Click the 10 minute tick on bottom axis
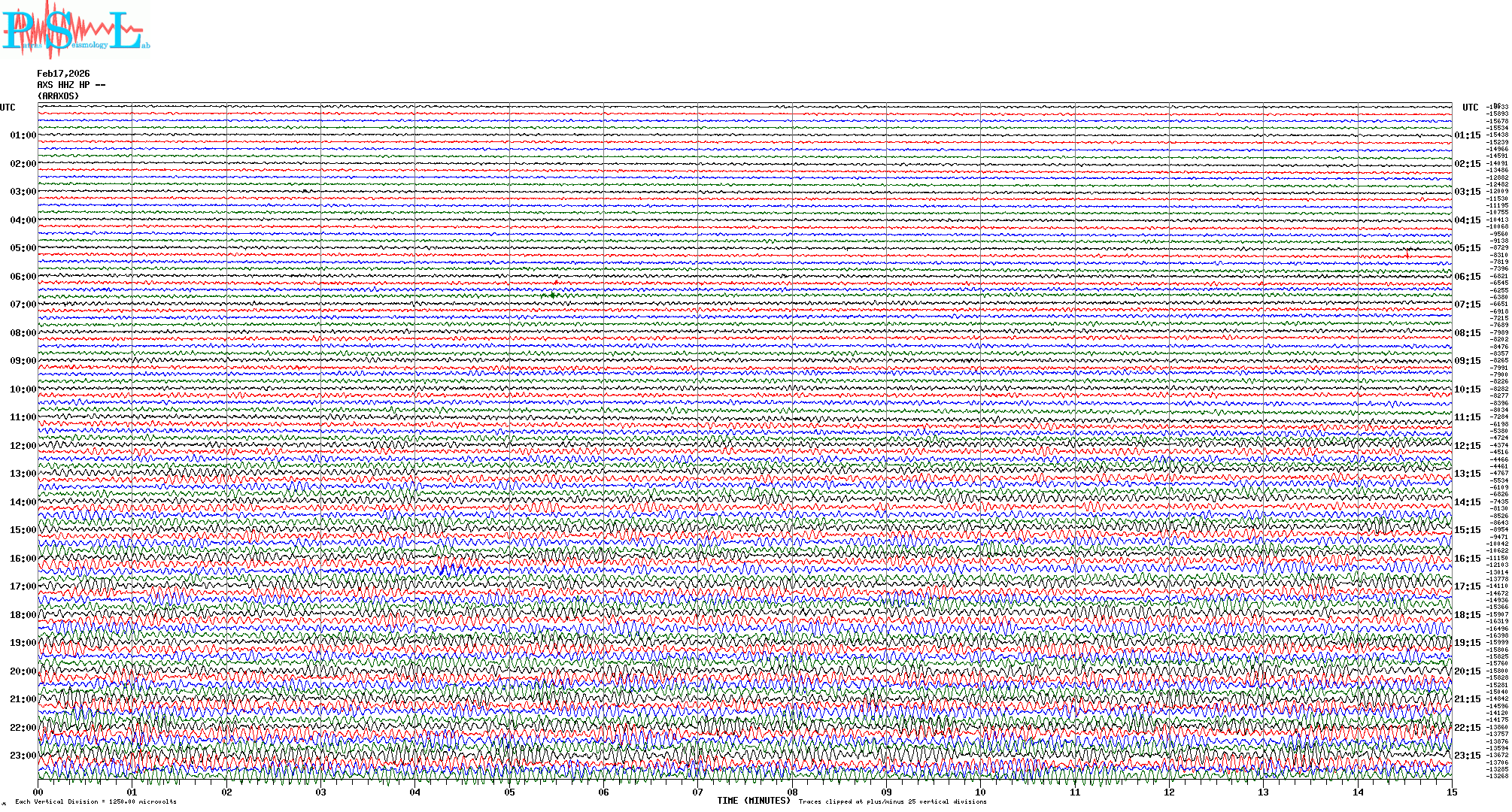The height and width of the screenshot is (812, 1512). (980, 792)
